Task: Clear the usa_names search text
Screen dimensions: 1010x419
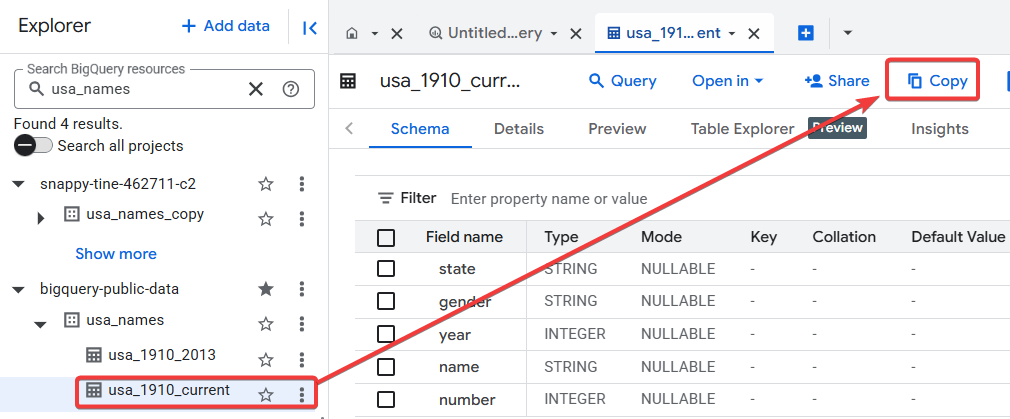Action: [x=256, y=89]
